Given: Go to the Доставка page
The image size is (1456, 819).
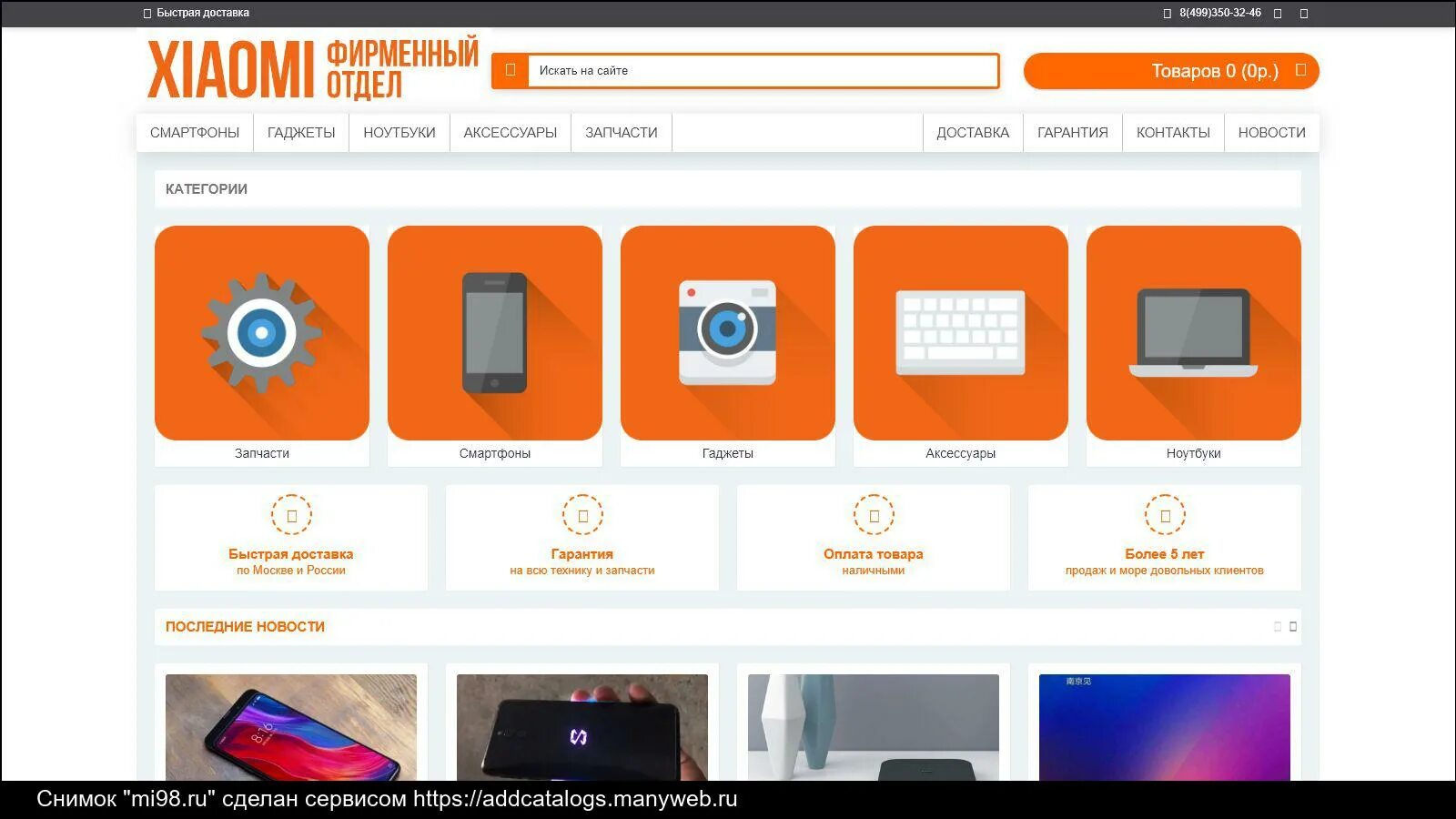Looking at the screenshot, I should pyautogui.click(x=973, y=133).
